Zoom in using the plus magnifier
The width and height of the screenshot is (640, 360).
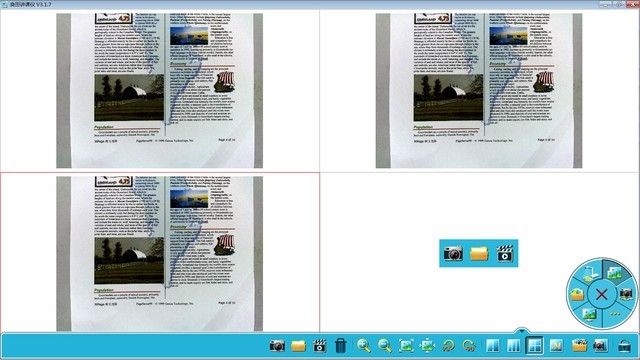363,346
